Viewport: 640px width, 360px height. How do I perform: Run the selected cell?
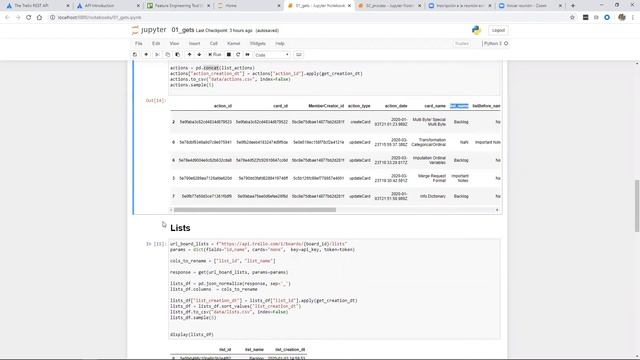[214, 55]
